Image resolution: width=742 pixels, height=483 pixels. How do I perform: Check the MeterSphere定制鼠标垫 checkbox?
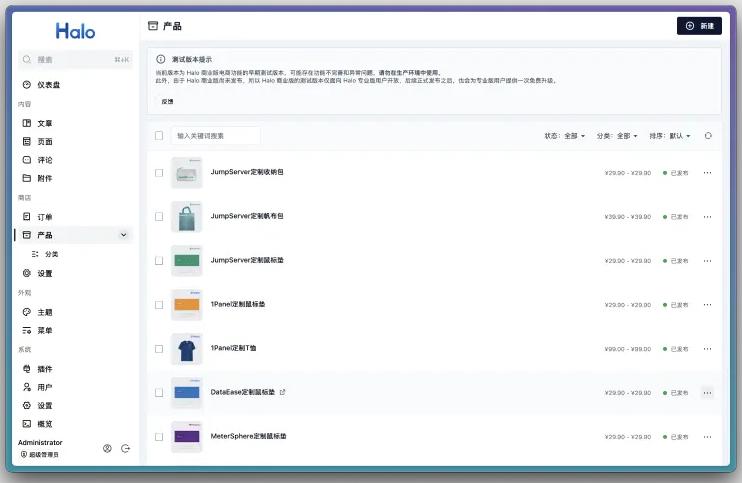pos(159,437)
